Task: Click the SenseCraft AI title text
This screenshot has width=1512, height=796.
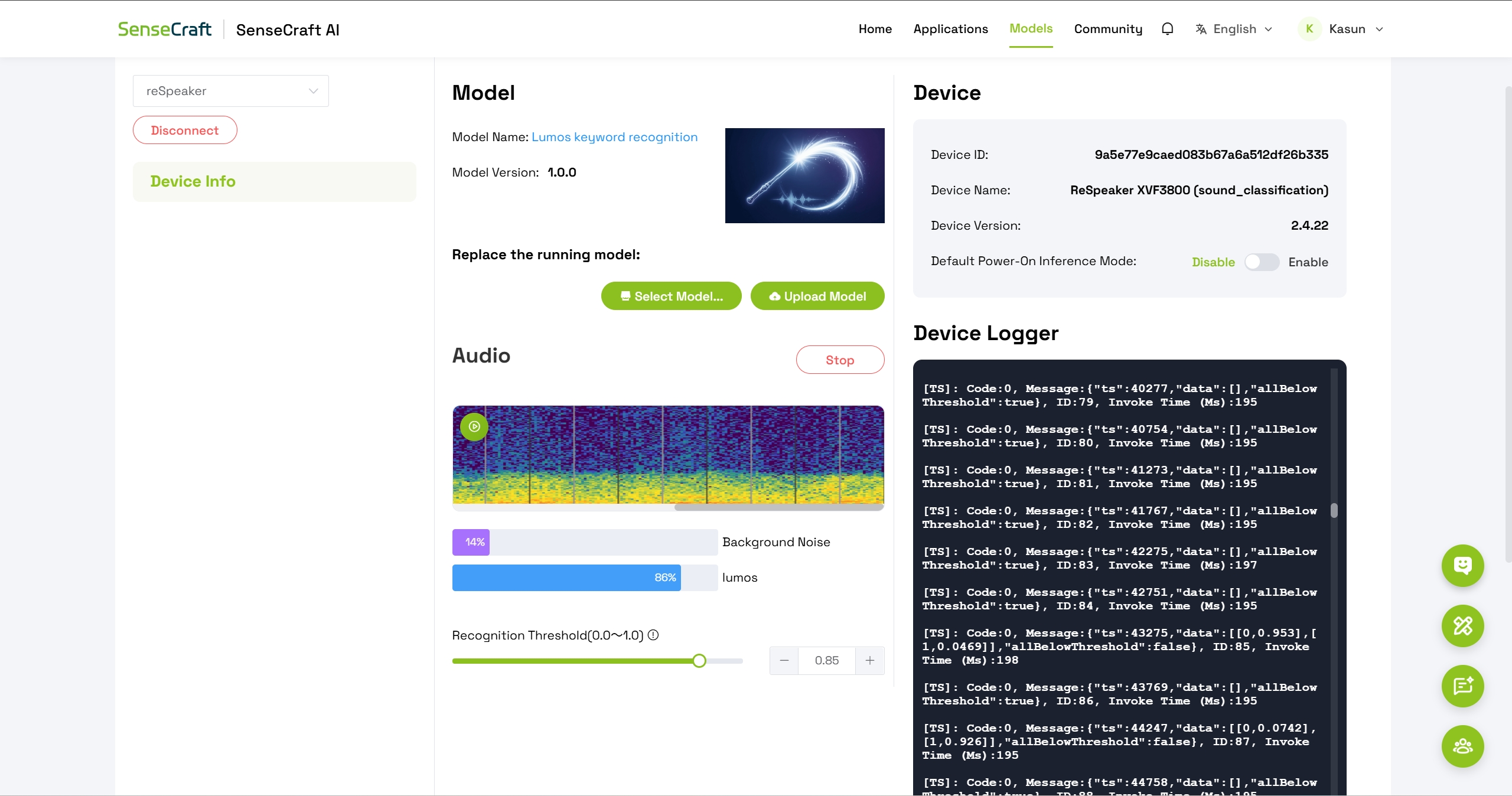Action: [288, 30]
